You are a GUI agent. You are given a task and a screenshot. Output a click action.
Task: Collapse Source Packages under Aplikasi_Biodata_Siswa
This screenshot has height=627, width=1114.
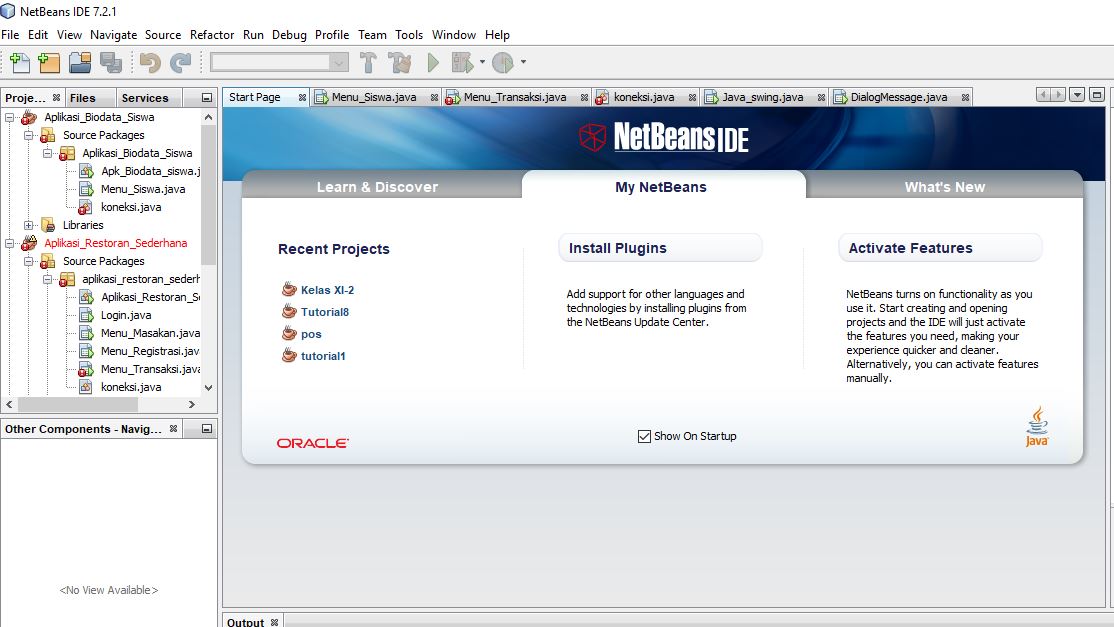pyautogui.click(x=28, y=135)
